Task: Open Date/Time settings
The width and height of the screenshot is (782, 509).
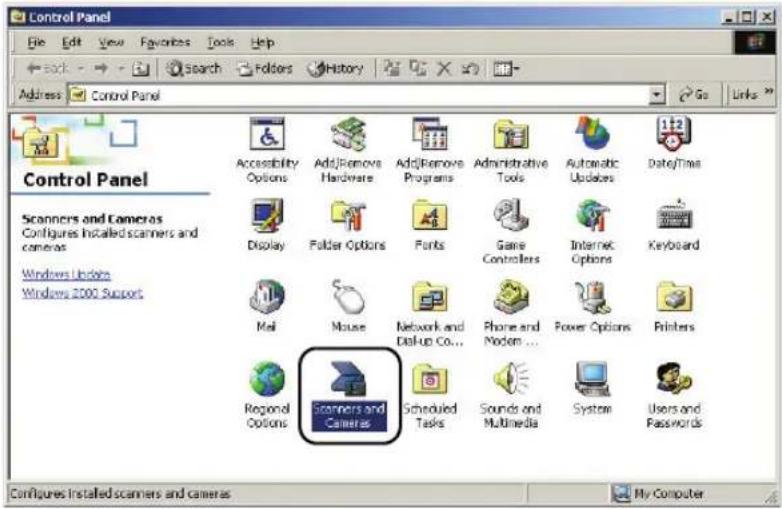Action: [x=674, y=143]
